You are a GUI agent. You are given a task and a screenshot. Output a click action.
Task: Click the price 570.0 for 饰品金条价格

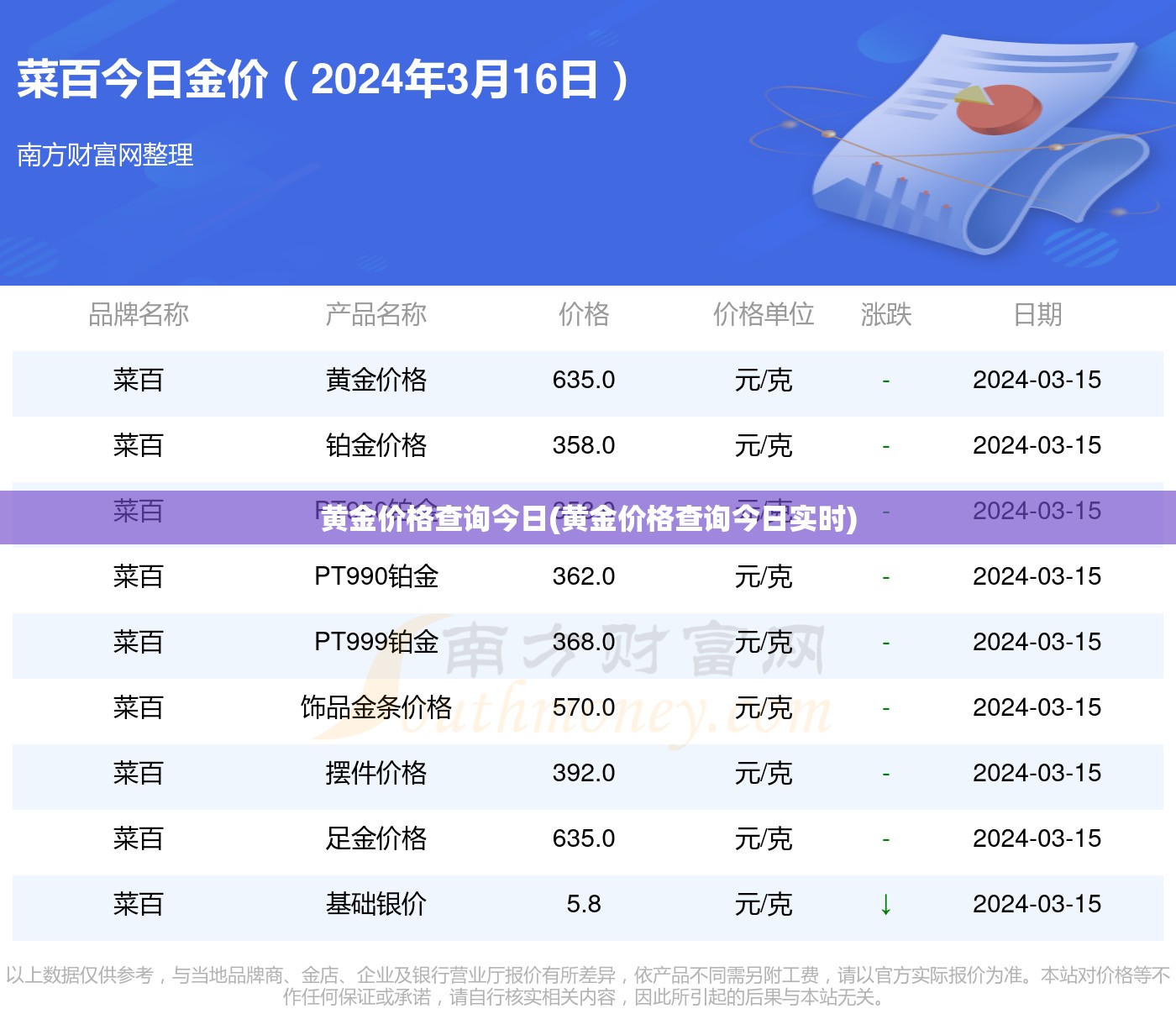coord(584,707)
